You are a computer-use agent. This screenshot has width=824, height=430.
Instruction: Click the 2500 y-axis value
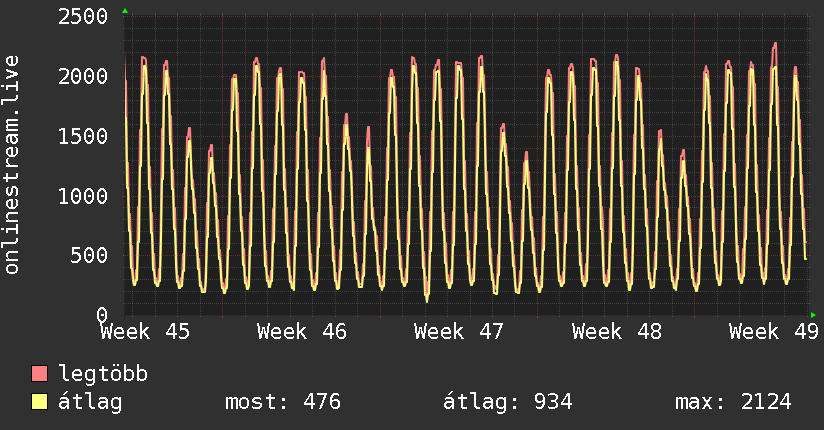click(83, 17)
